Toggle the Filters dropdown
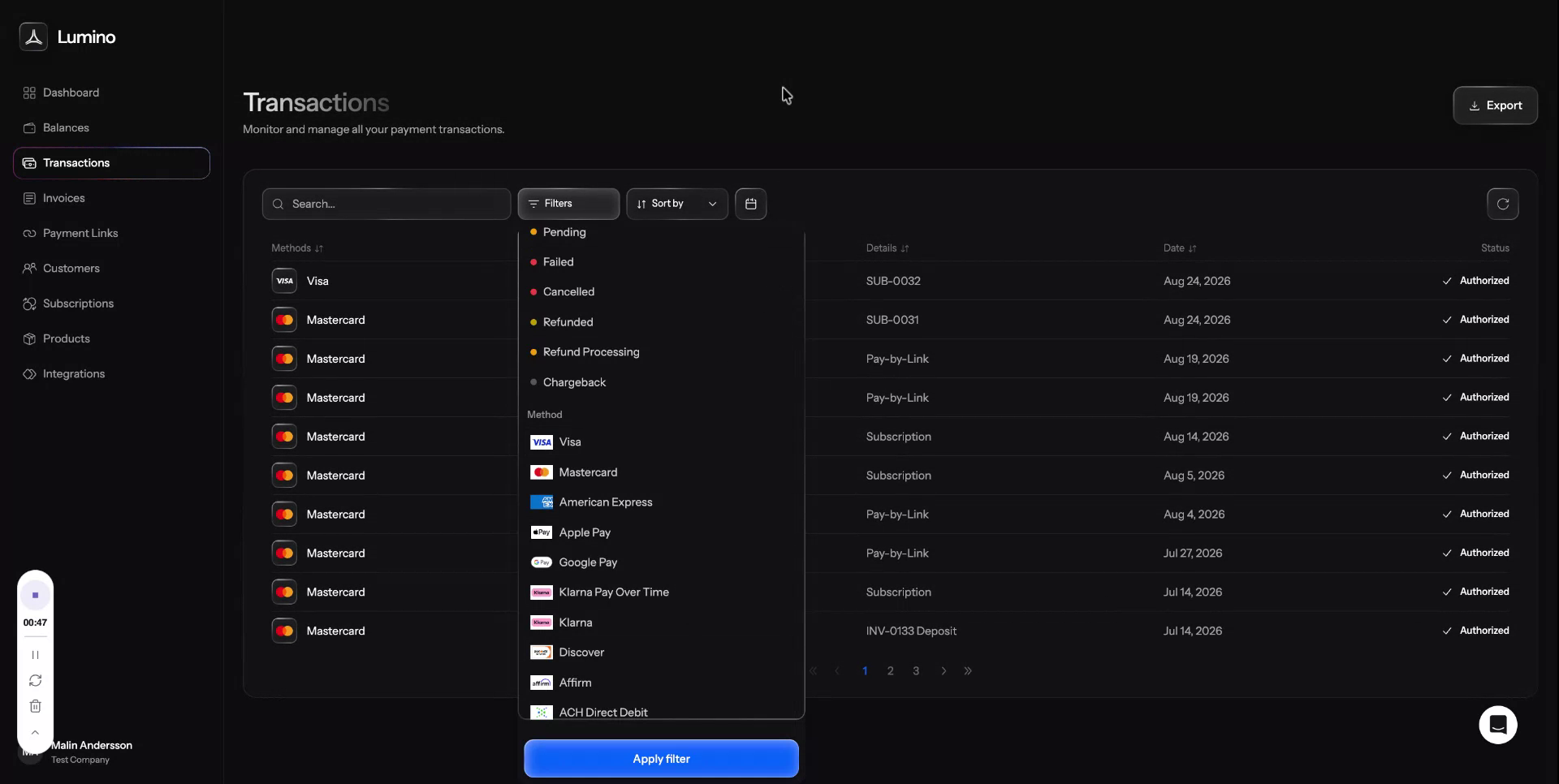 click(568, 204)
